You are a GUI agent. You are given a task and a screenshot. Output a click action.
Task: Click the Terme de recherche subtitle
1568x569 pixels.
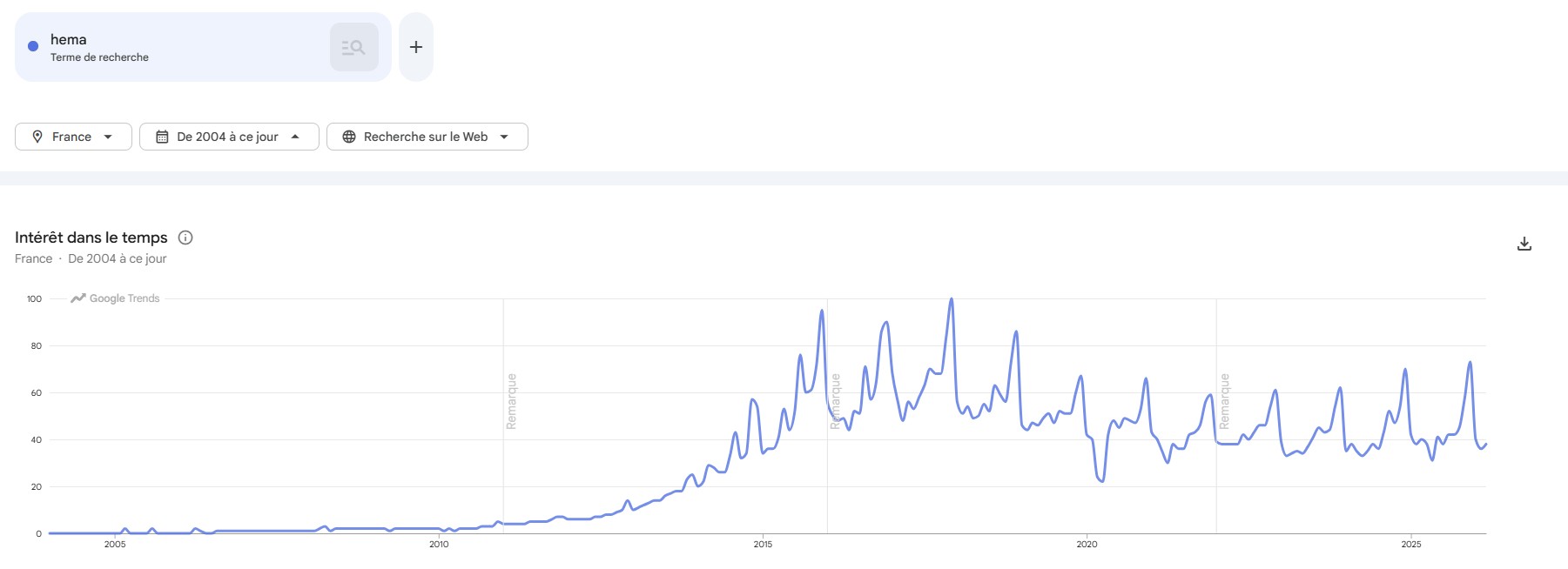click(x=99, y=57)
